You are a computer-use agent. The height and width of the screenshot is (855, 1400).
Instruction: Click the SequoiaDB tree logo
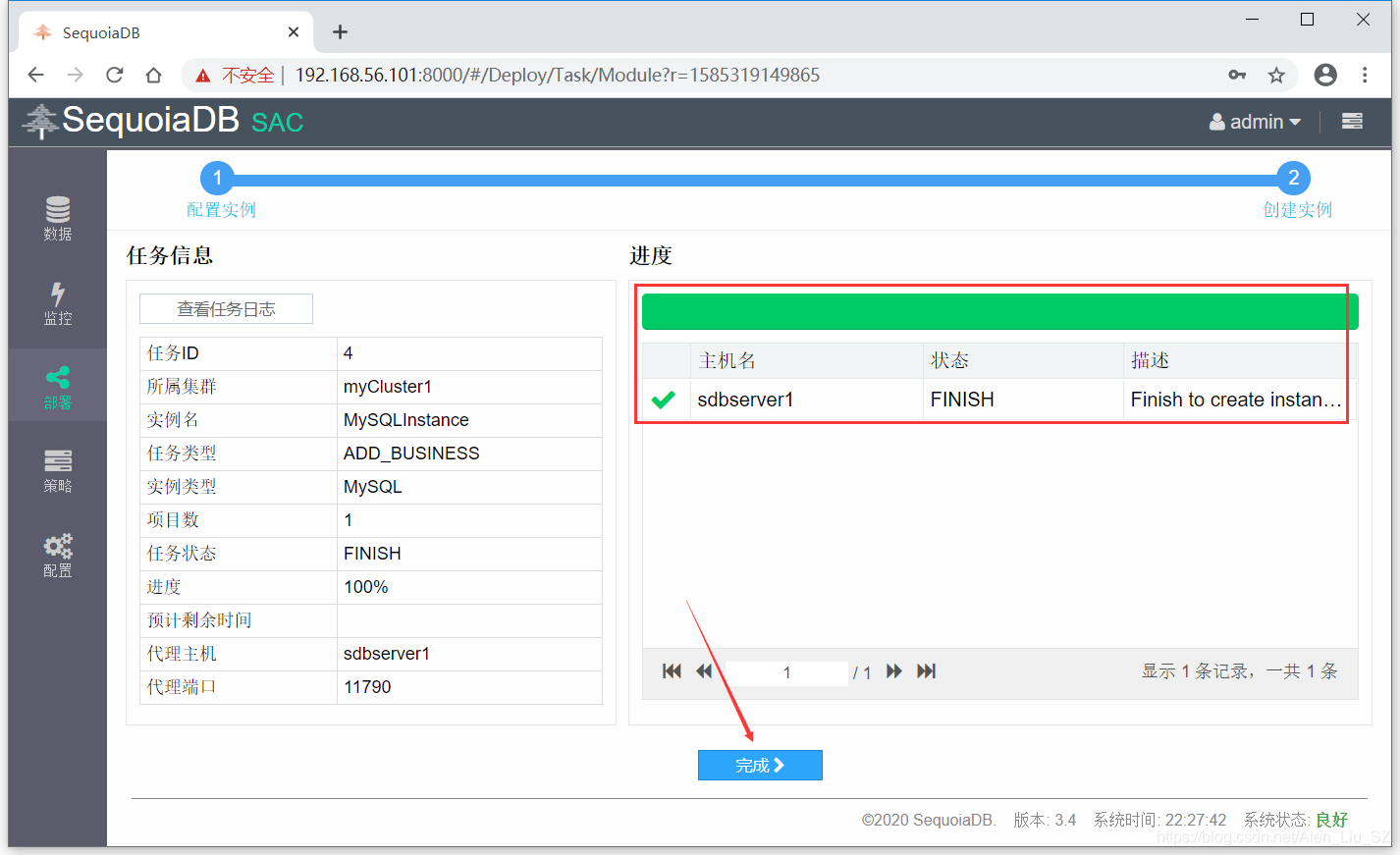tap(40, 121)
